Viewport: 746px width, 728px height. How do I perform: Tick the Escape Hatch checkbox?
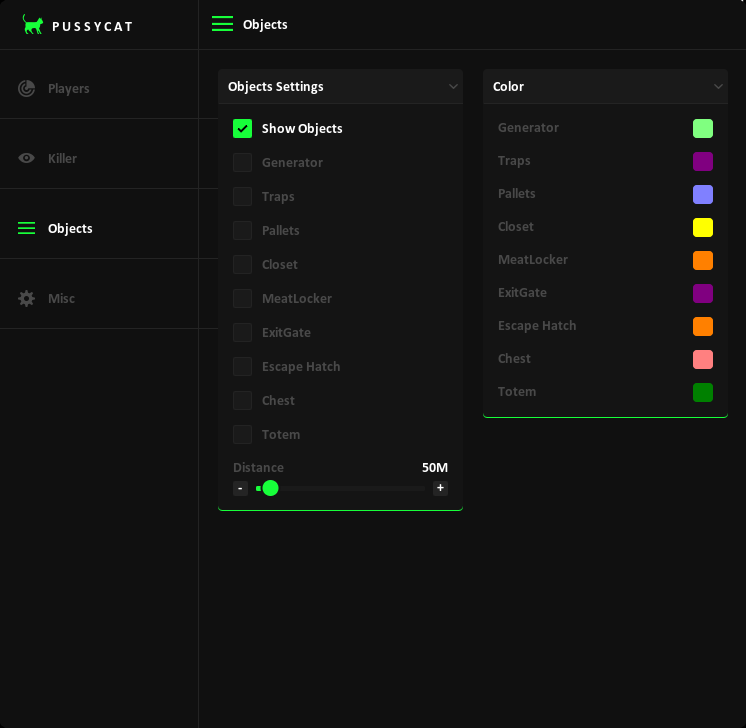(x=242, y=366)
